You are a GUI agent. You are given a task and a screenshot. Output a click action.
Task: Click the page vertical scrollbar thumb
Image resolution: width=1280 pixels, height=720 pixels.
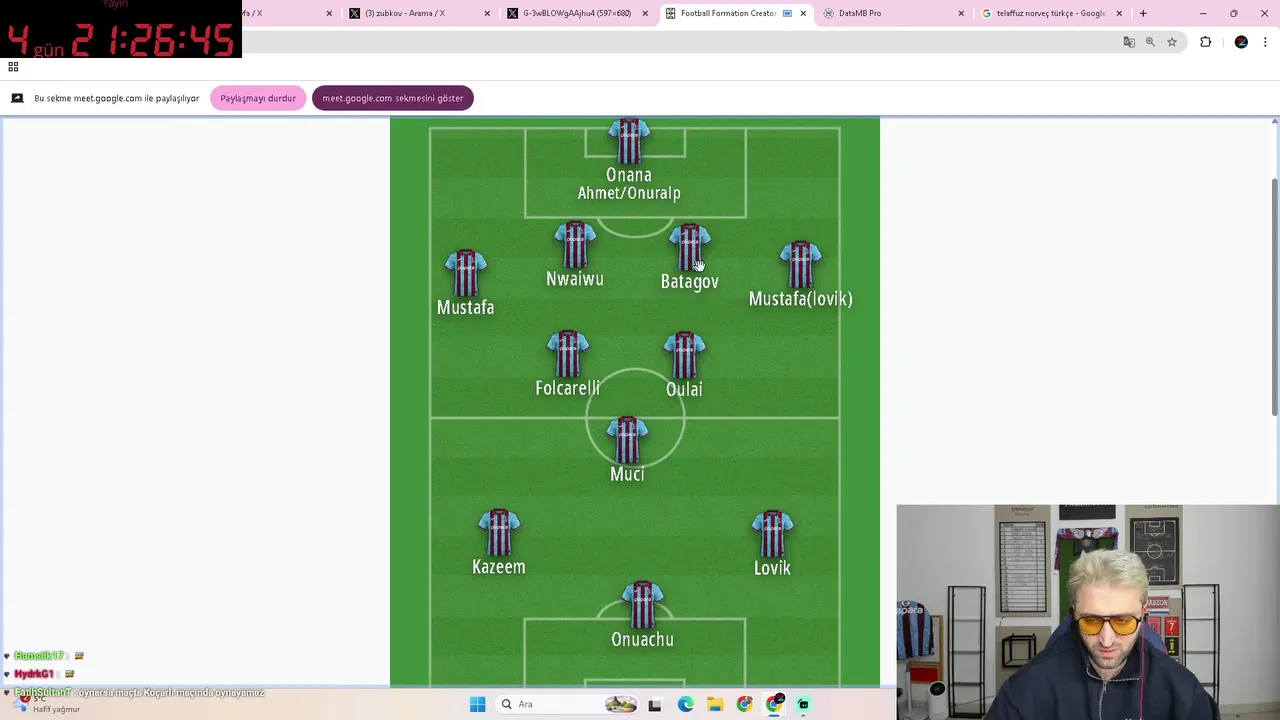click(1274, 297)
